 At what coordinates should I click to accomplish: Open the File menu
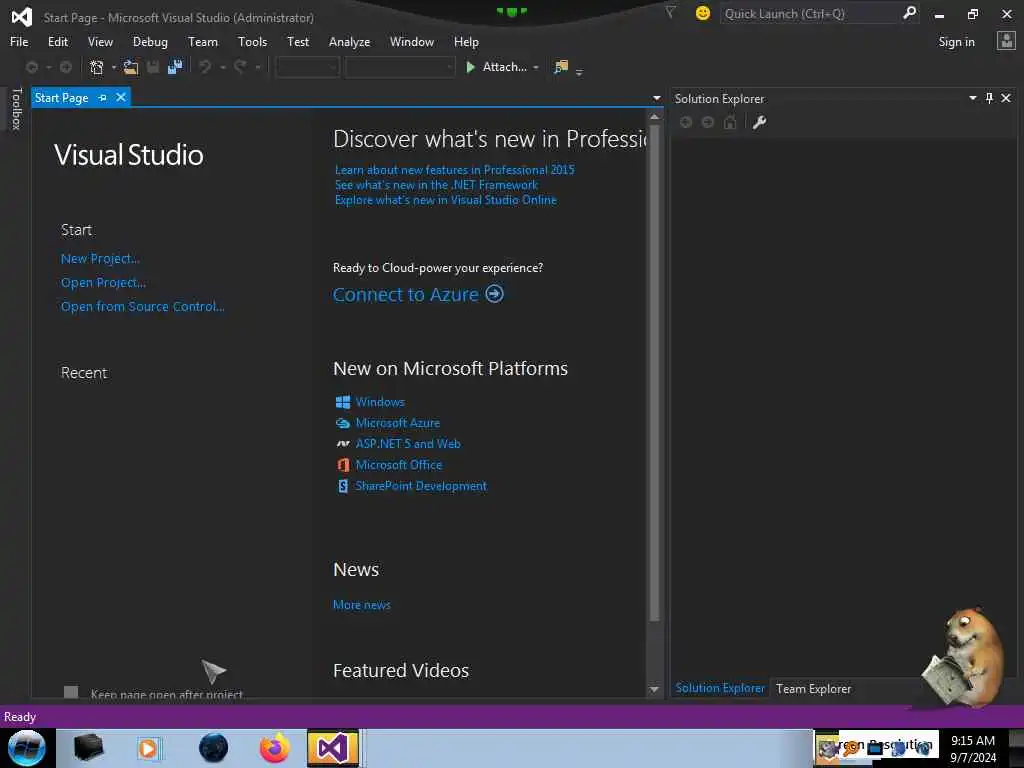[19, 42]
